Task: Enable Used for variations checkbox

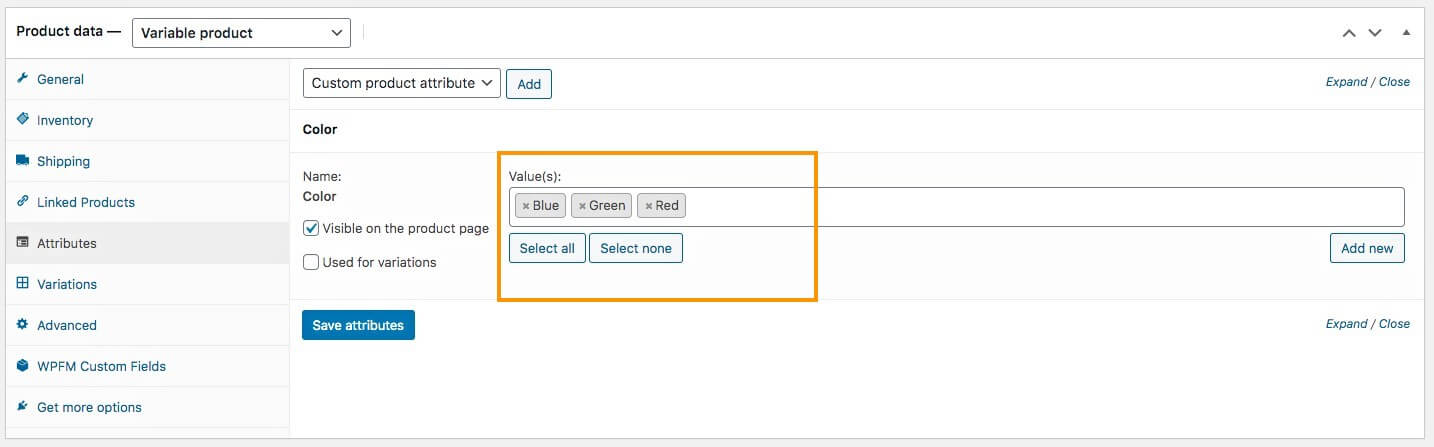Action: click(x=311, y=262)
